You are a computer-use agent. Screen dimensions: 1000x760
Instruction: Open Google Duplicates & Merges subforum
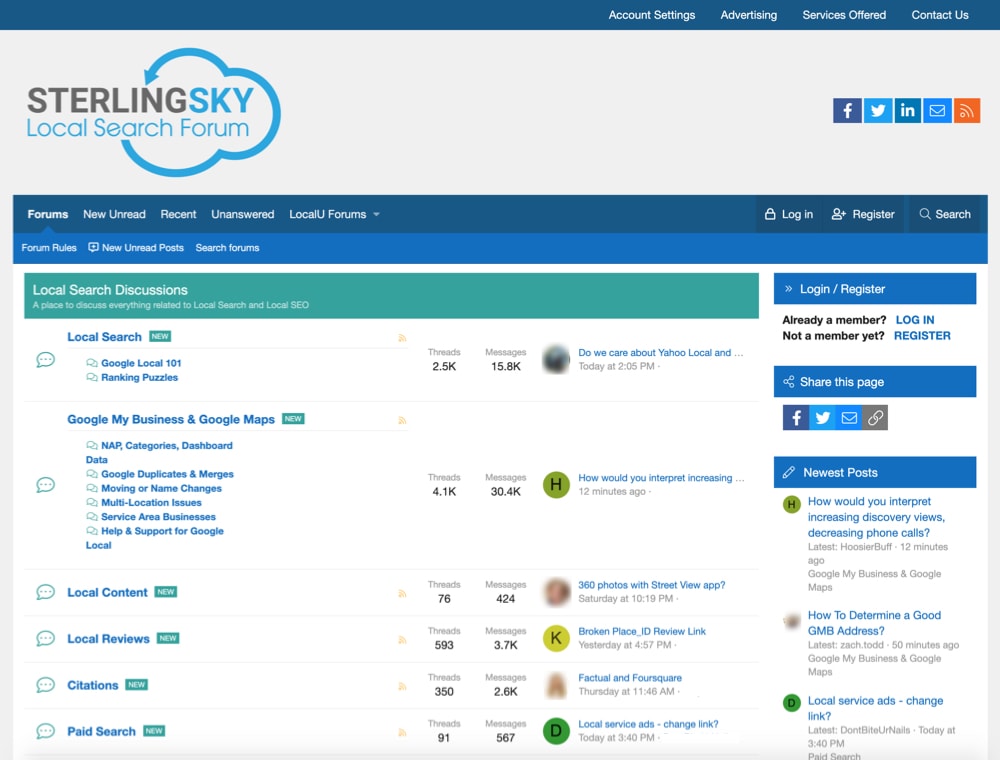[x=167, y=474]
